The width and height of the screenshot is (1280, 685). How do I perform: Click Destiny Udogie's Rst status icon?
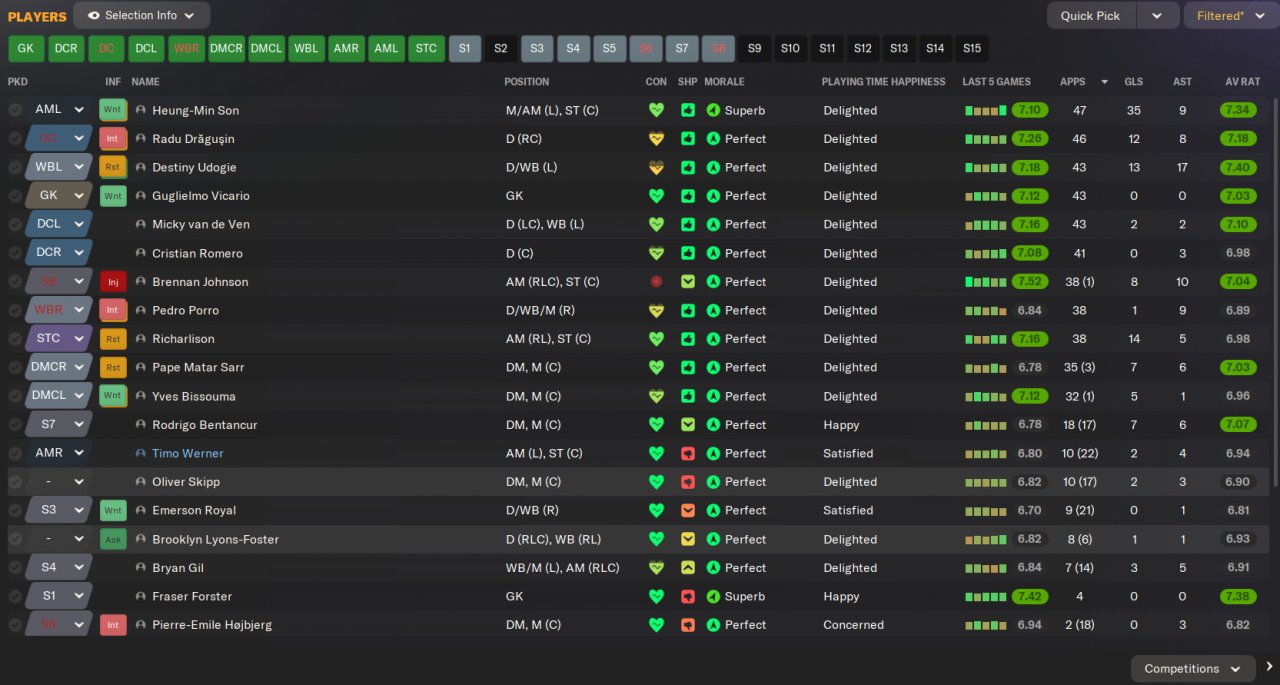tap(113, 167)
